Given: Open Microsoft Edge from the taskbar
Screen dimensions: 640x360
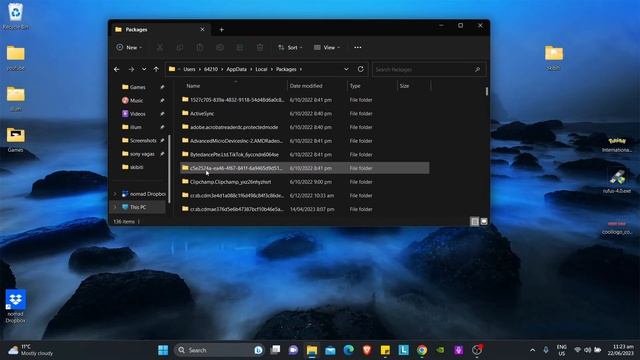Looking at the screenshot, I should 348,350.
